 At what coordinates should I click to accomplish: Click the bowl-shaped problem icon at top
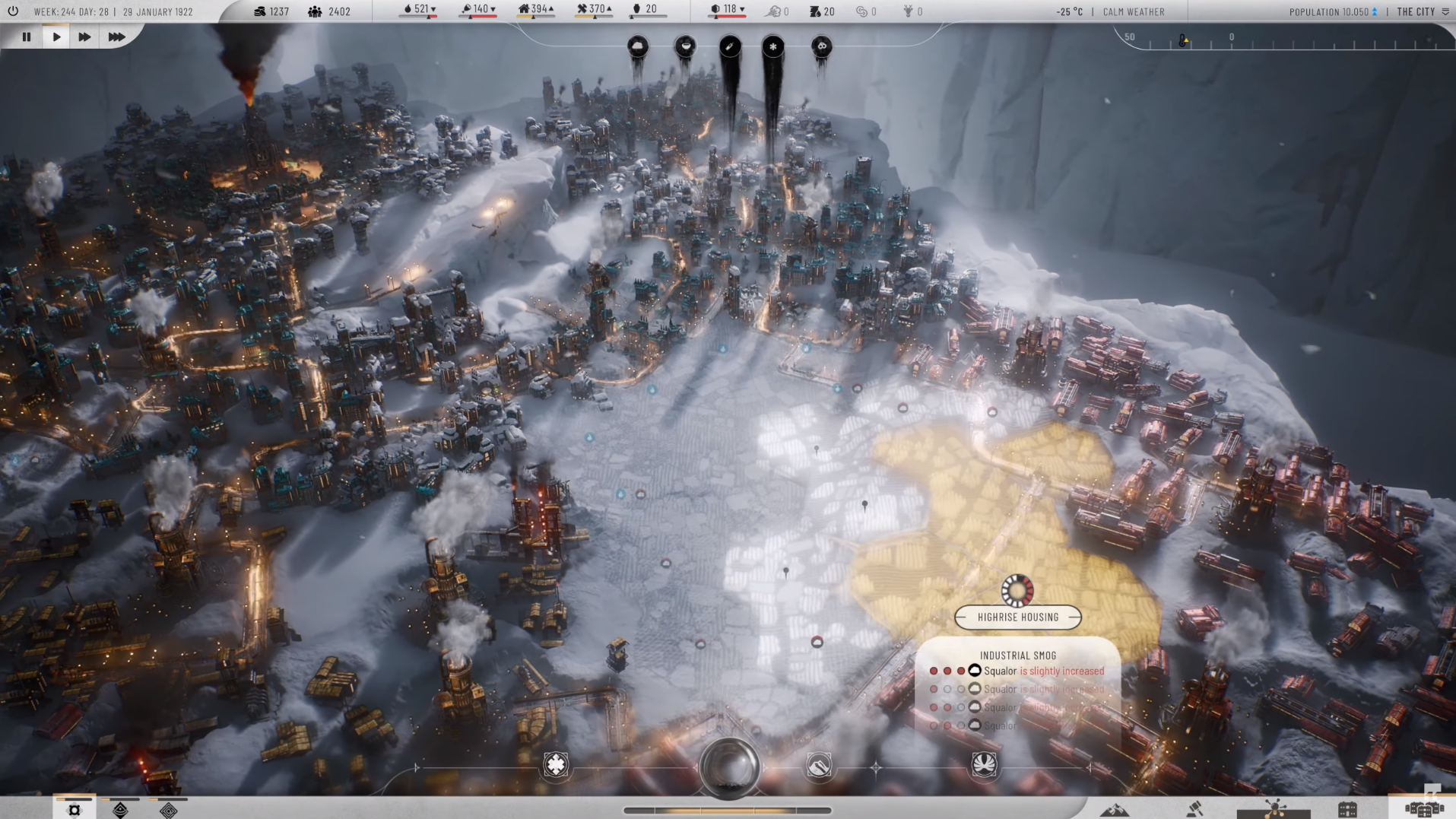pos(685,46)
